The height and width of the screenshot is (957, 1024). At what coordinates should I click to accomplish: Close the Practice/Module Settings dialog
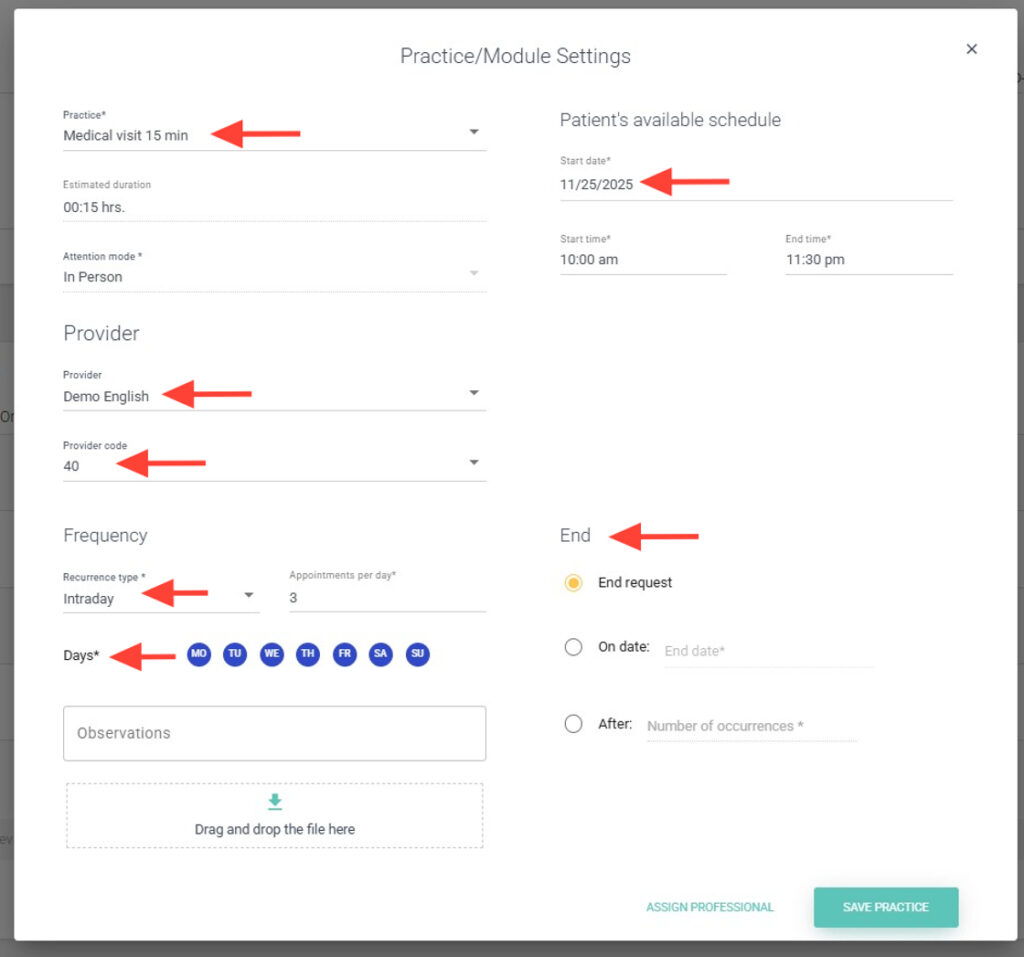(x=971, y=49)
